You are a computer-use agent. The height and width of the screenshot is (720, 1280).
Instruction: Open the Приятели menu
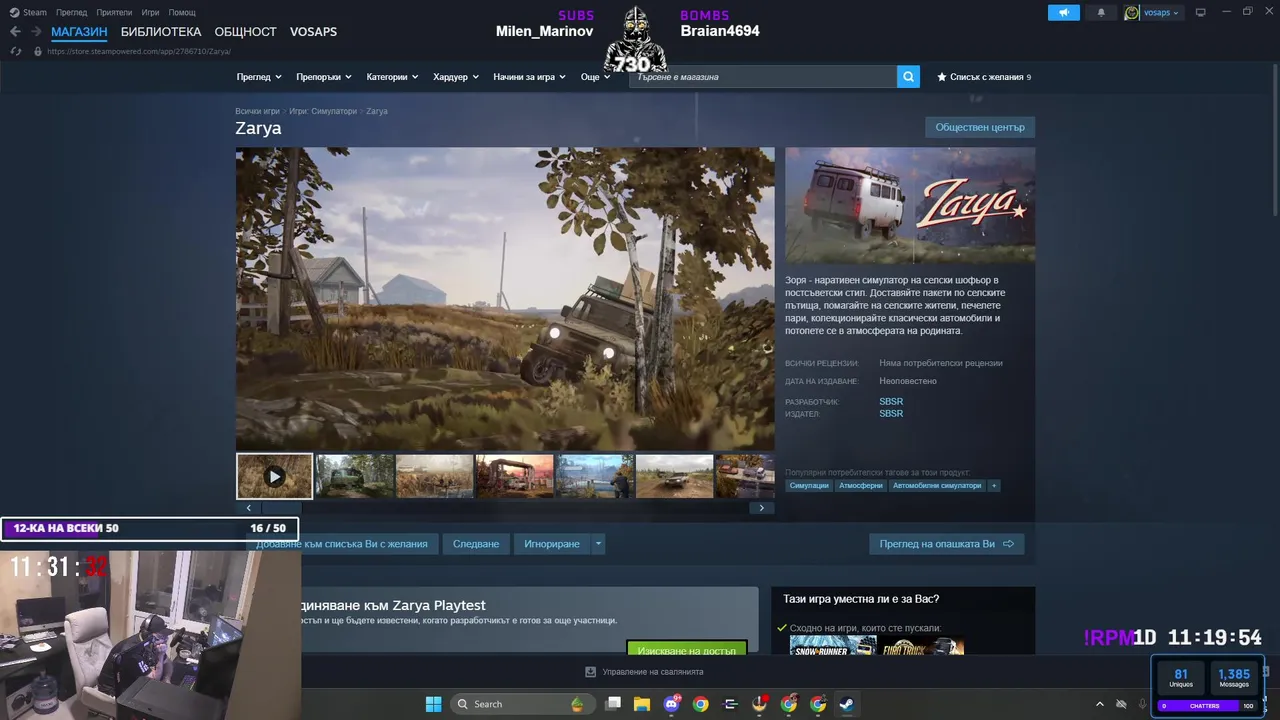(x=114, y=12)
